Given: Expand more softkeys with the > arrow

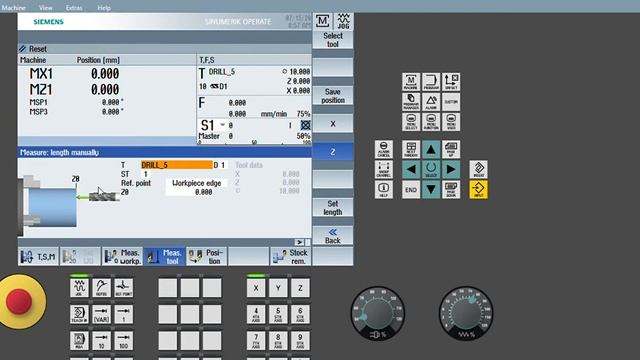Looking at the screenshot, I should (299, 242).
